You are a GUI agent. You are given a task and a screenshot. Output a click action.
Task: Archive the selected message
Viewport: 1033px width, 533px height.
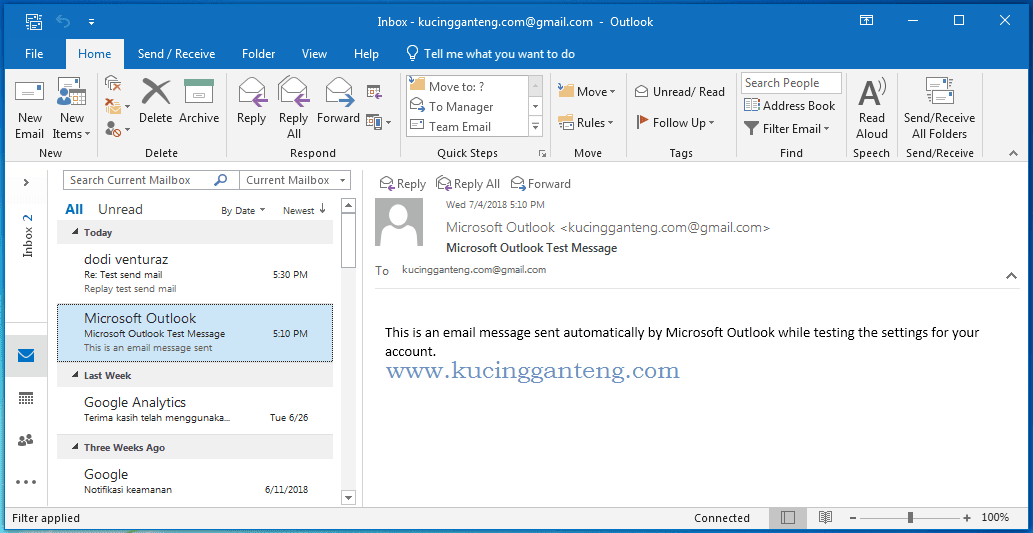click(x=199, y=101)
